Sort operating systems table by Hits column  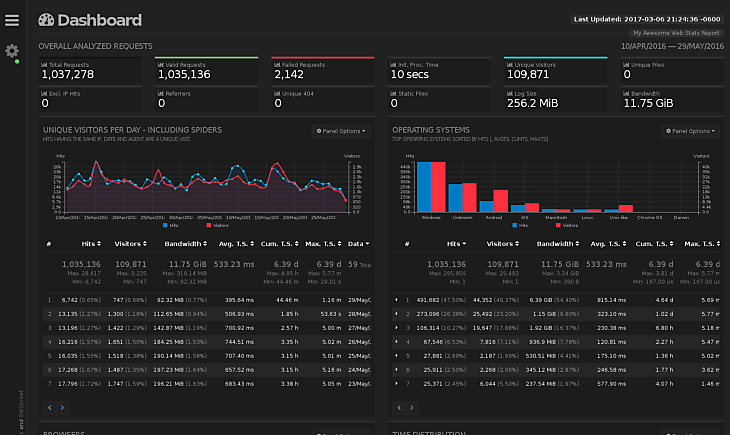(456, 244)
